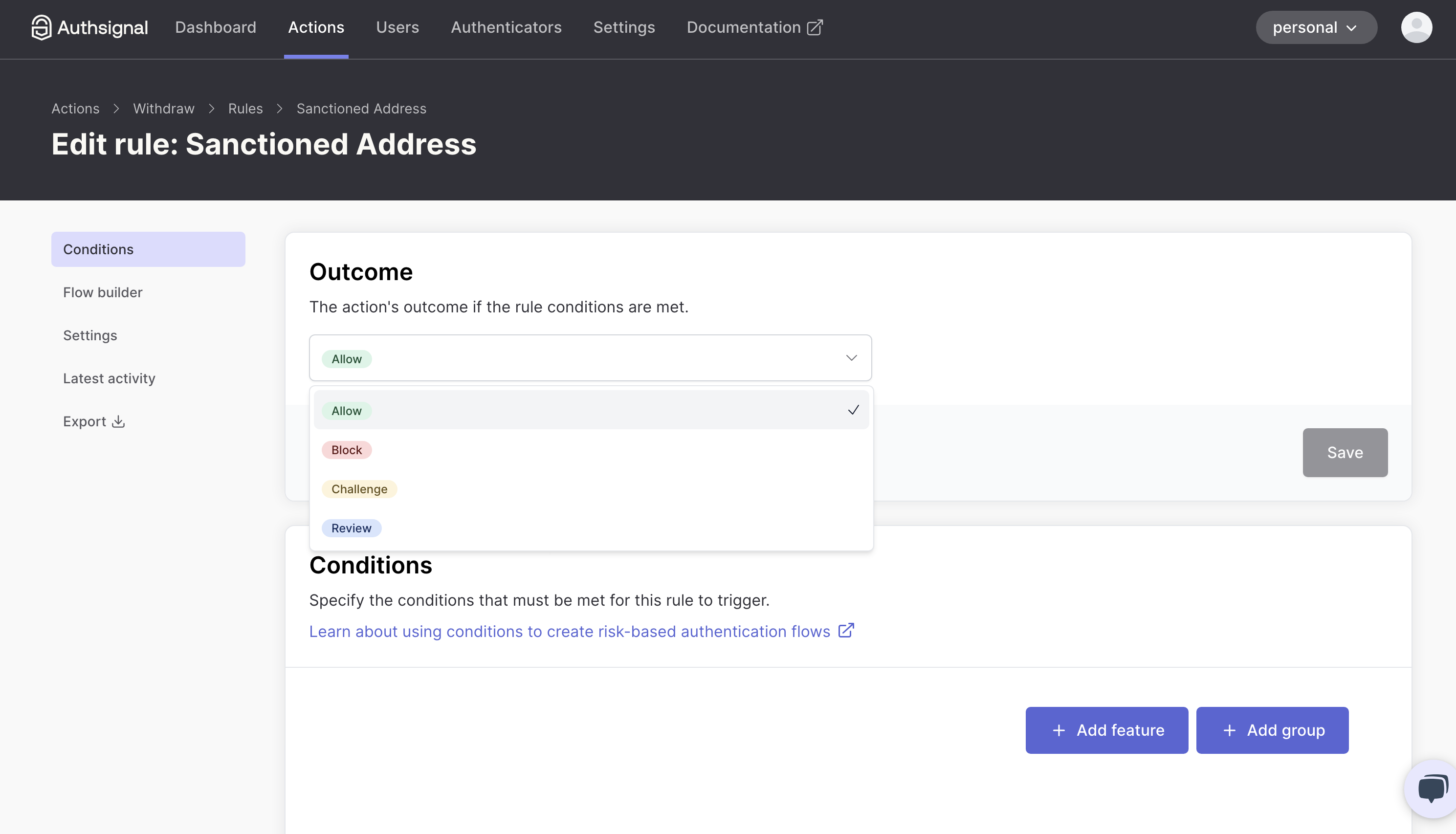1456x834 pixels.
Task: Select Block from the outcome options
Action: pos(346,450)
